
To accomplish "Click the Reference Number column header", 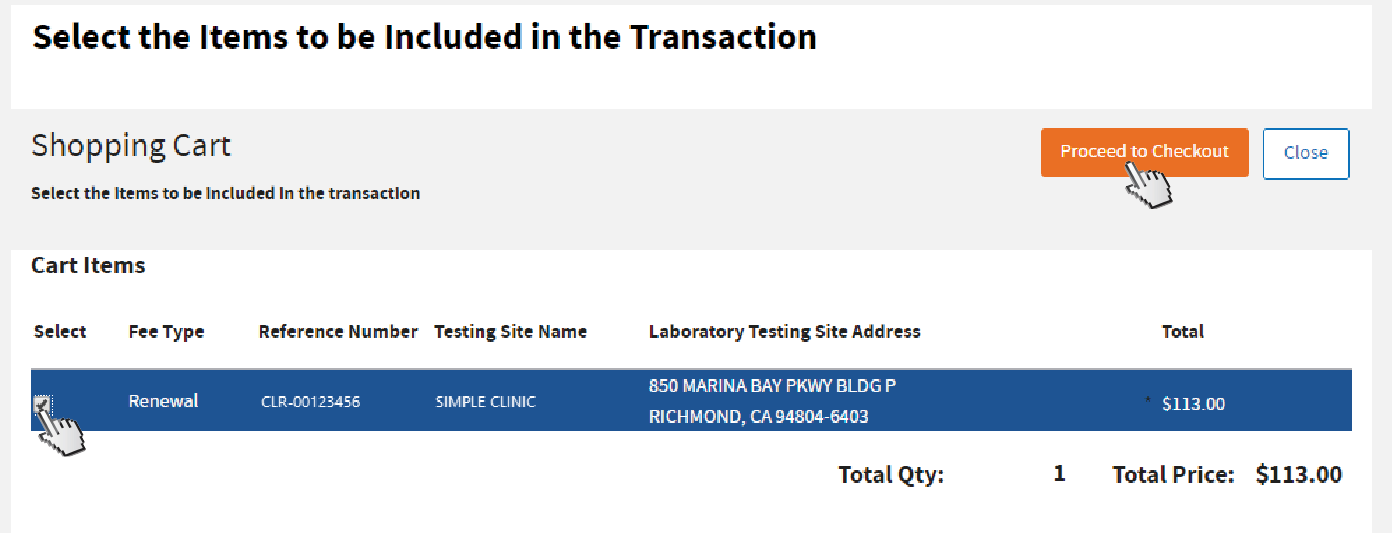I will point(338,332).
